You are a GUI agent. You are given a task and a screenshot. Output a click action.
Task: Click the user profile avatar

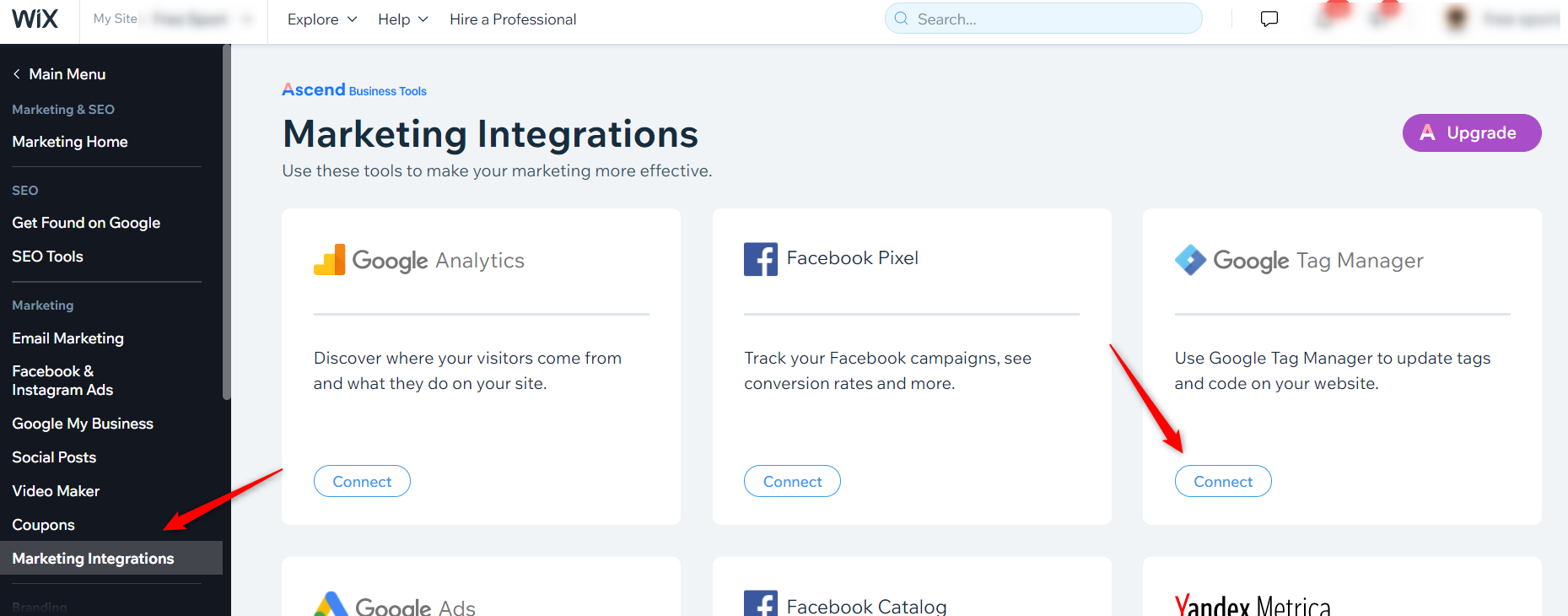1456,19
